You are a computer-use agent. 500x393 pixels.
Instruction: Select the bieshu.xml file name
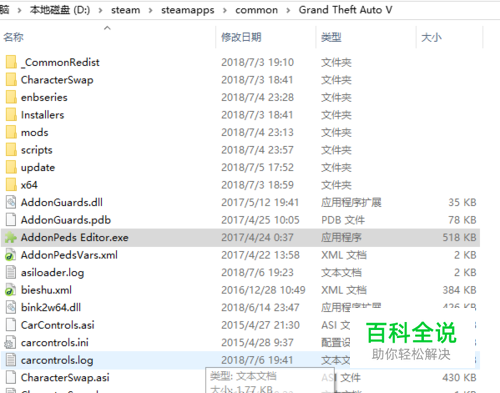pyautogui.click(x=46, y=290)
